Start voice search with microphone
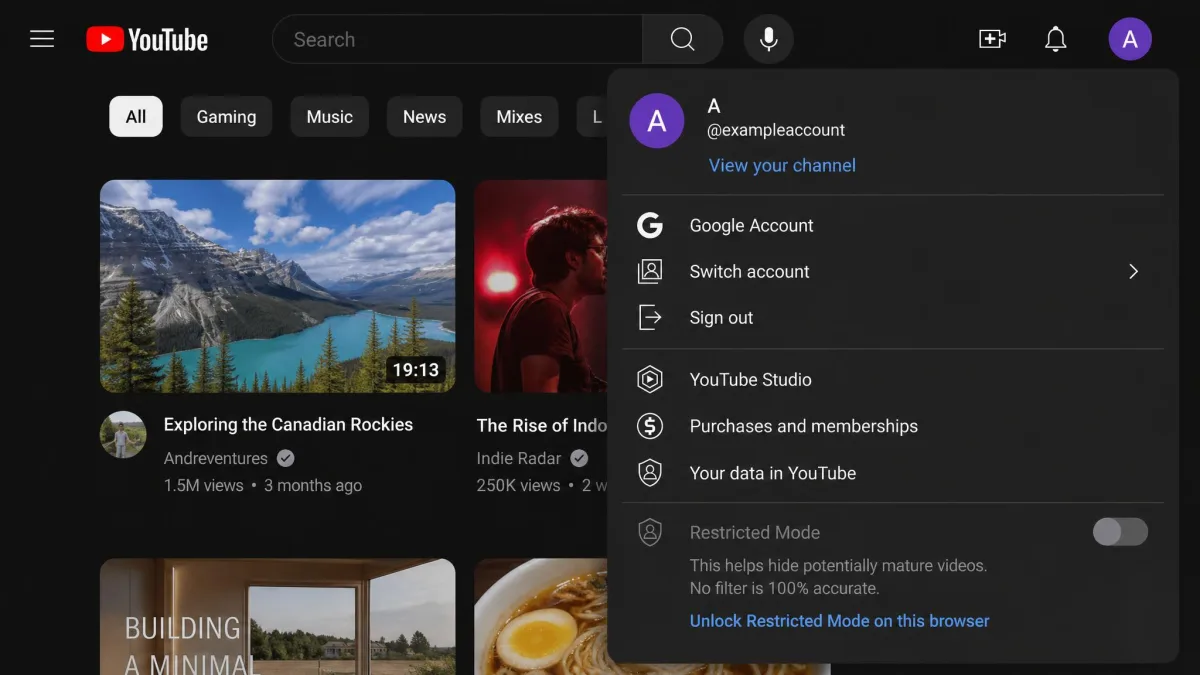 [x=768, y=39]
